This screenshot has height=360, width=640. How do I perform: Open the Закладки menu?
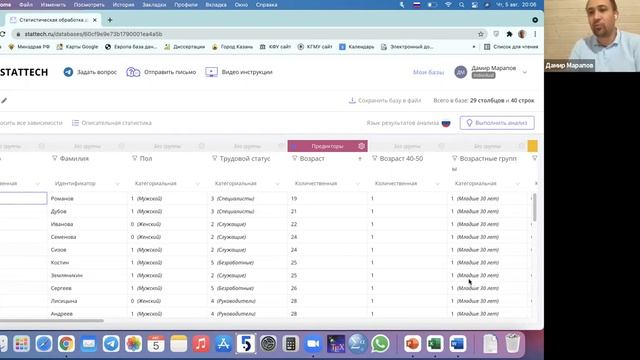pyautogui.click(x=154, y=5)
